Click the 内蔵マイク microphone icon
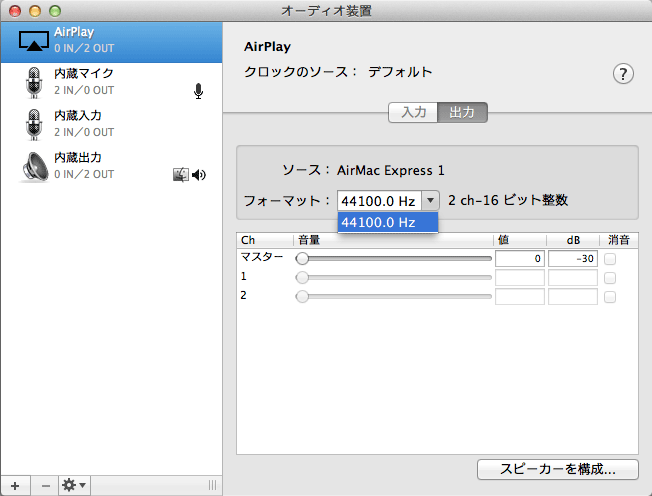 (x=34, y=83)
